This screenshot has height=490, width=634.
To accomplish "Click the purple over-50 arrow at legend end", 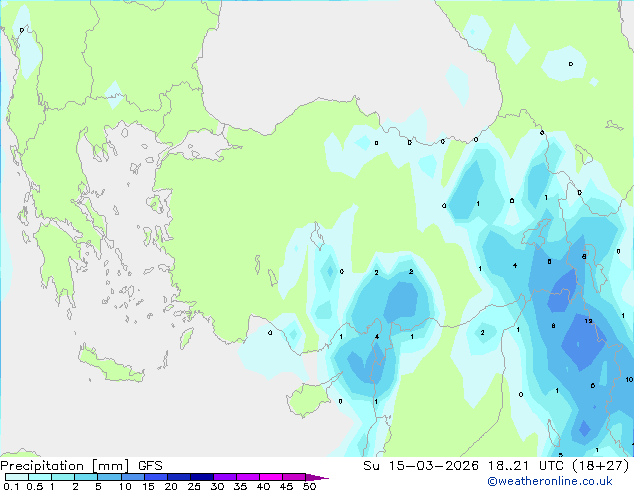I will coord(317,477).
